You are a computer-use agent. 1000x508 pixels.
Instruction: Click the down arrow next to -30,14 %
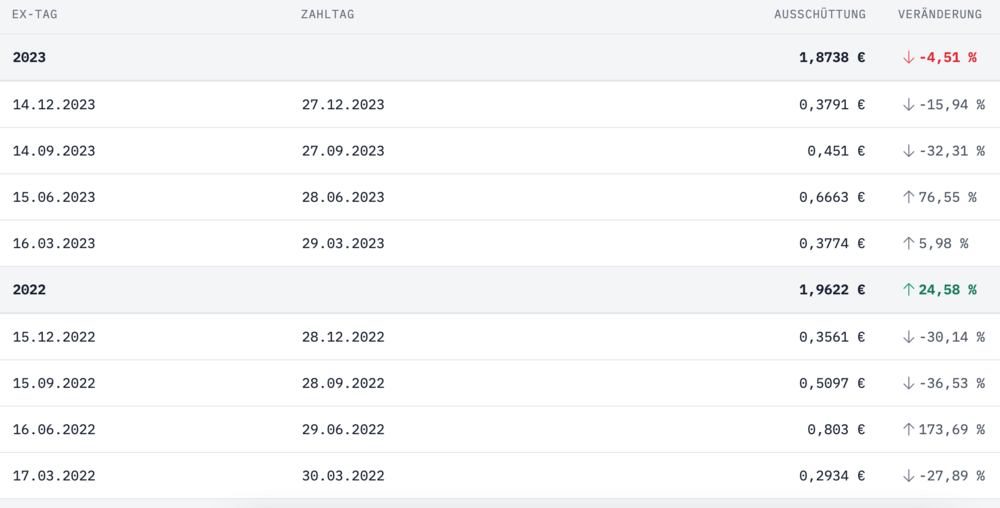(908, 337)
